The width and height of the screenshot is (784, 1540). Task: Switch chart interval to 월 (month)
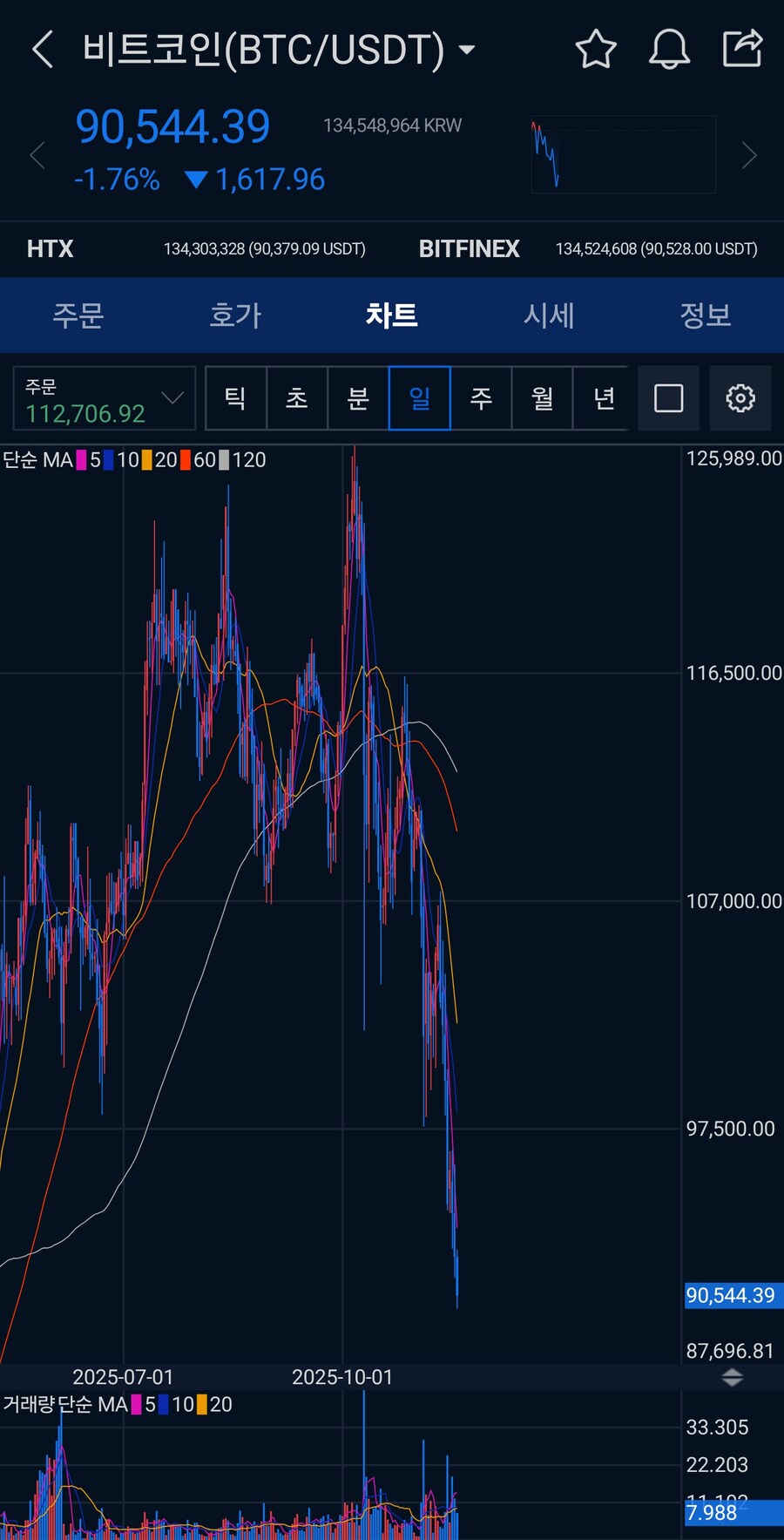pyautogui.click(x=542, y=399)
